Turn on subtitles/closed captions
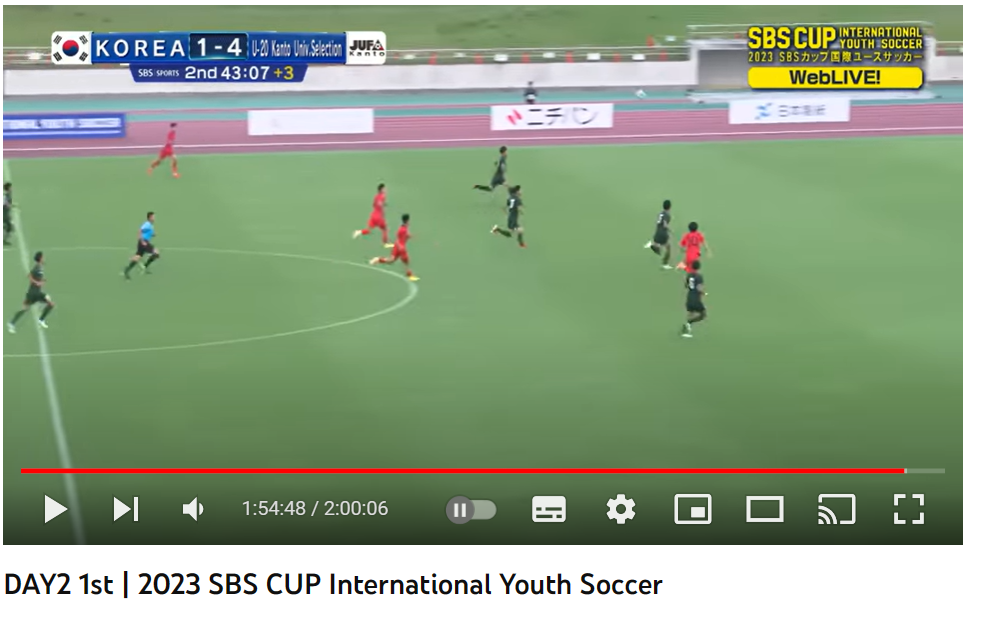Screen dimensions: 984x622 [x=548, y=509]
